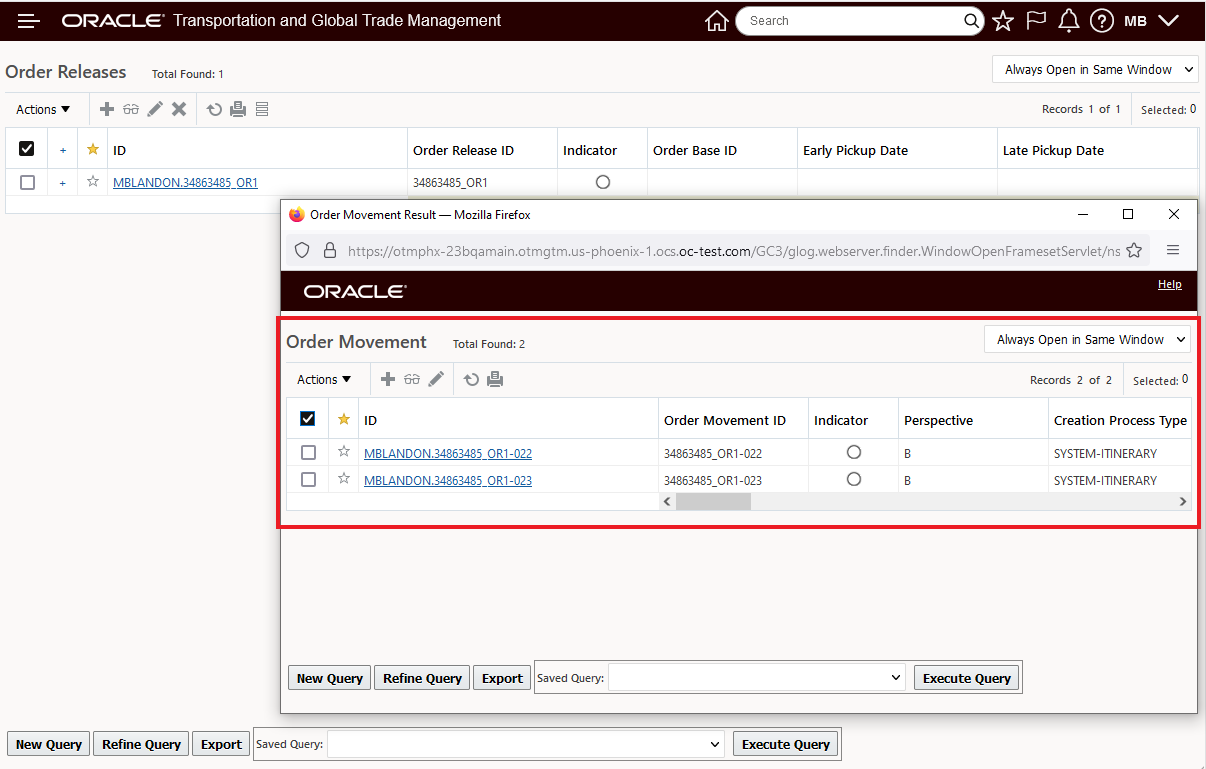This screenshot has height=769, width=1206.
Task: Toggle select-all checkbox in Order Movement table
Action: 308,419
